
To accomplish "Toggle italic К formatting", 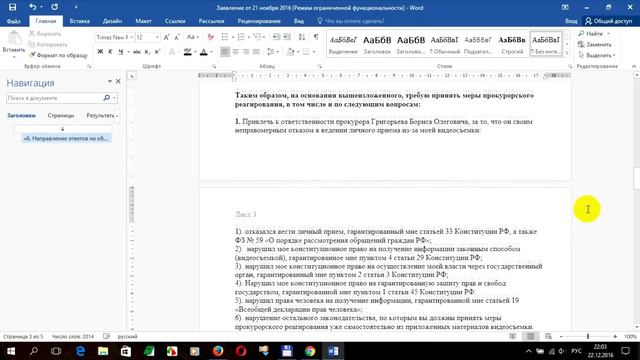I will pyautogui.click(x=110, y=52).
